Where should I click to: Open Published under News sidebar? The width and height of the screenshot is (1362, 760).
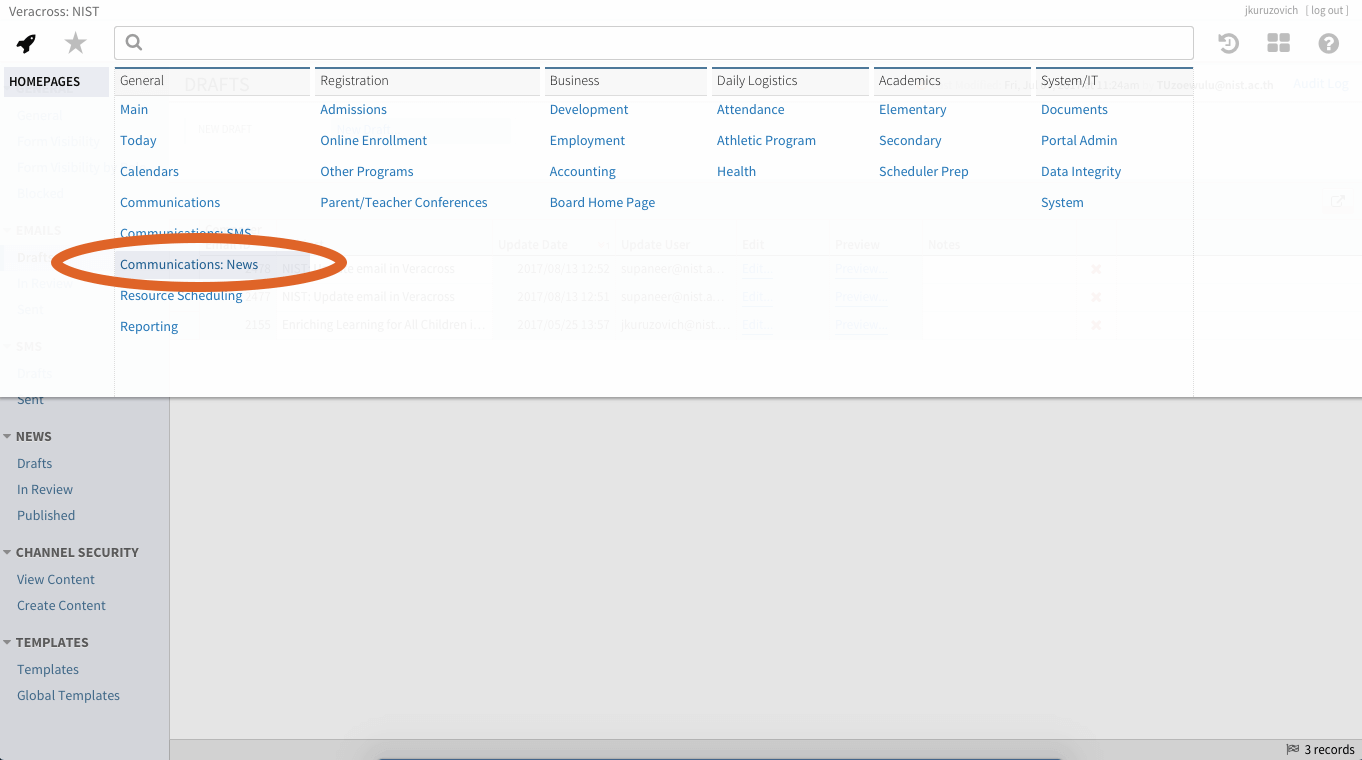click(x=46, y=516)
